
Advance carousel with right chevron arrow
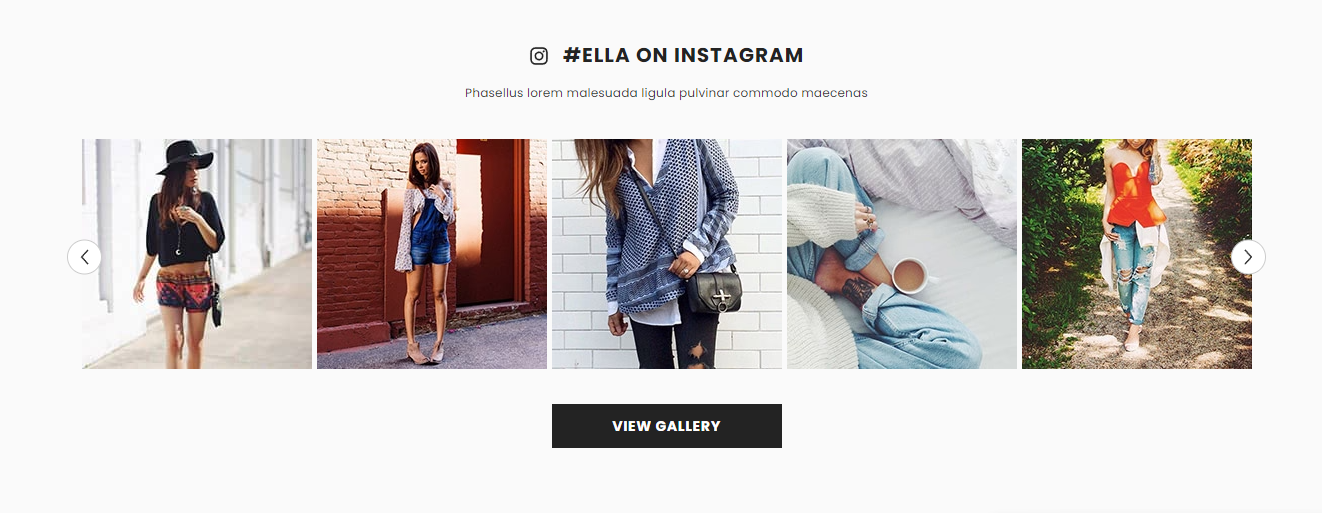[x=1248, y=257]
